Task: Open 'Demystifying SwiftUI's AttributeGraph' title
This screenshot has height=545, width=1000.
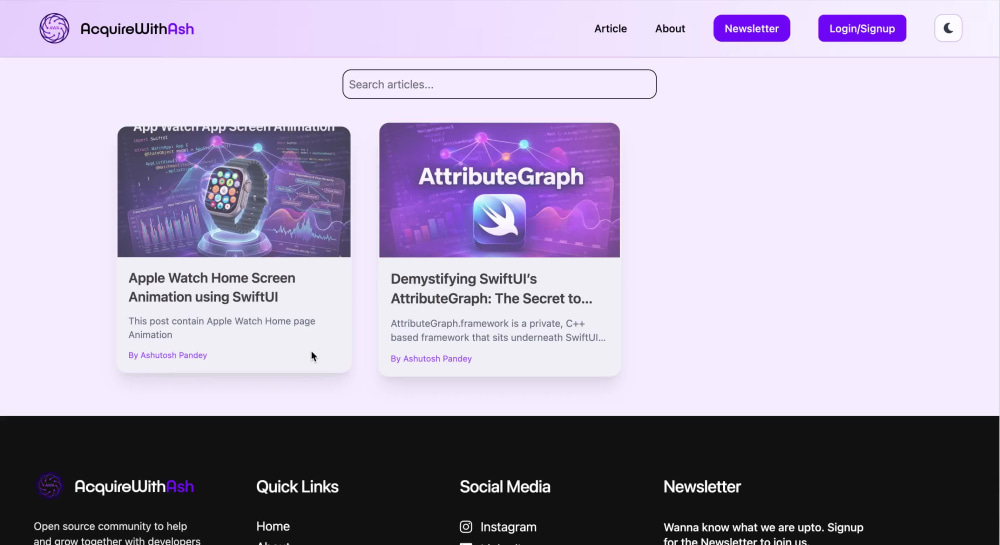Action: (x=492, y=289)
